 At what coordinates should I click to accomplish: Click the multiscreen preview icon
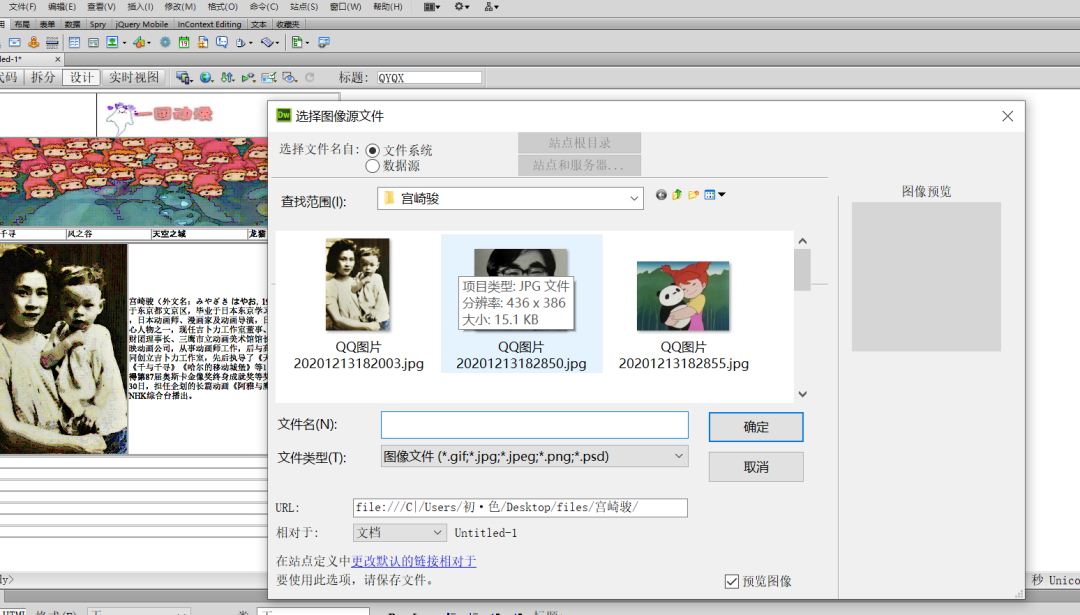click(x=184, y=77)
